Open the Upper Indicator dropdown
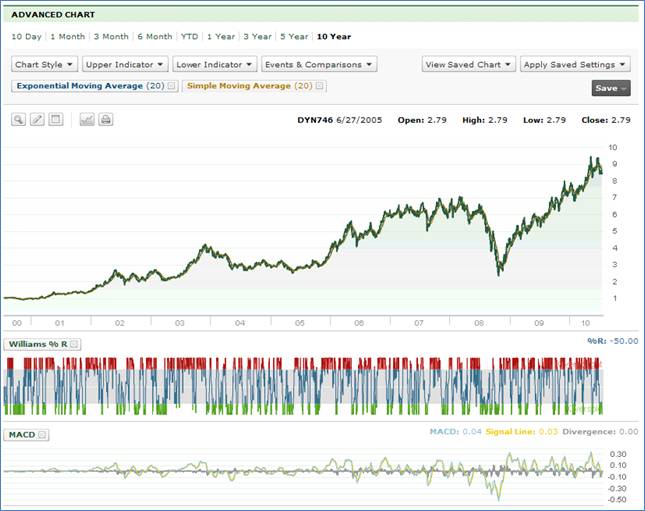The width and height of the screenshot is (645, 511). (x=125, y=65)
